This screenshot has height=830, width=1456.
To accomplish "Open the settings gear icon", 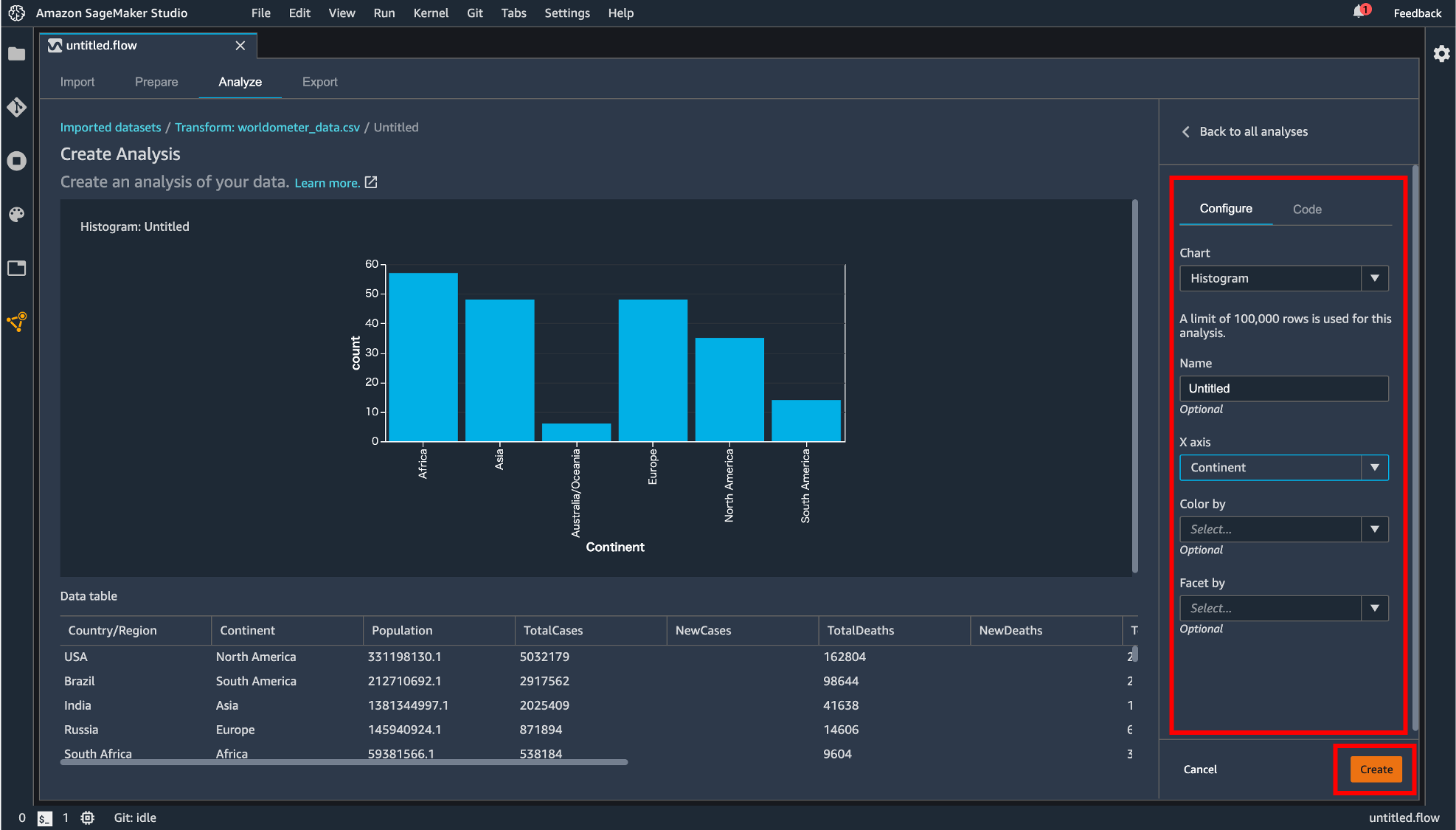I will (x=1441, y=54).
